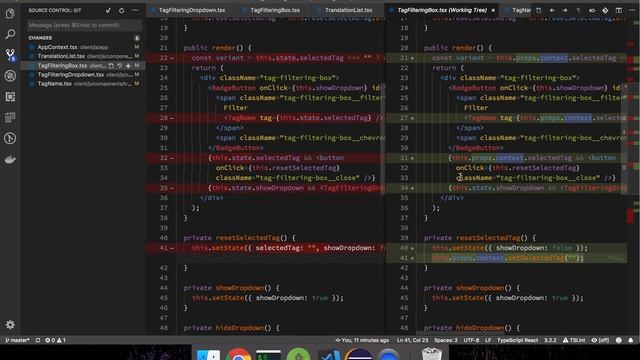Click the Open File icon in the editor toolbar

[539, 10]
